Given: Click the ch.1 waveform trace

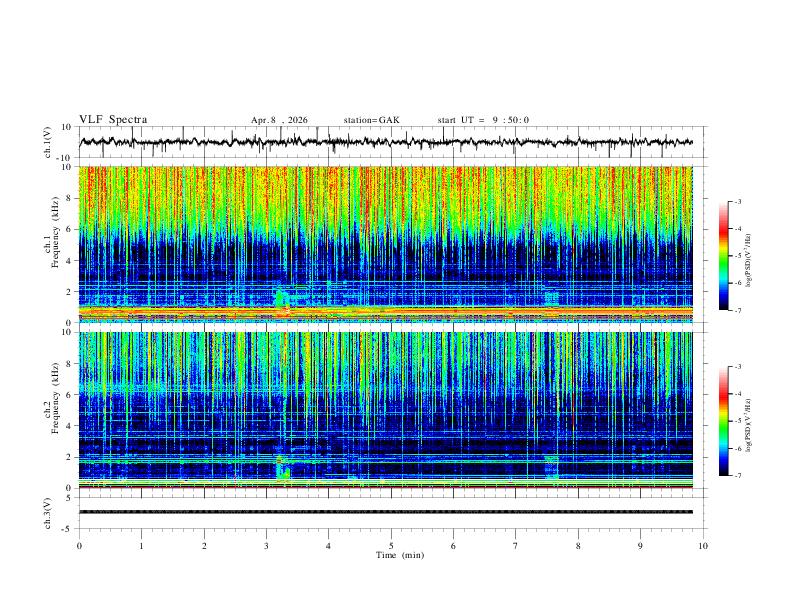Looking at the screenshot, I should tap(386, 142).
